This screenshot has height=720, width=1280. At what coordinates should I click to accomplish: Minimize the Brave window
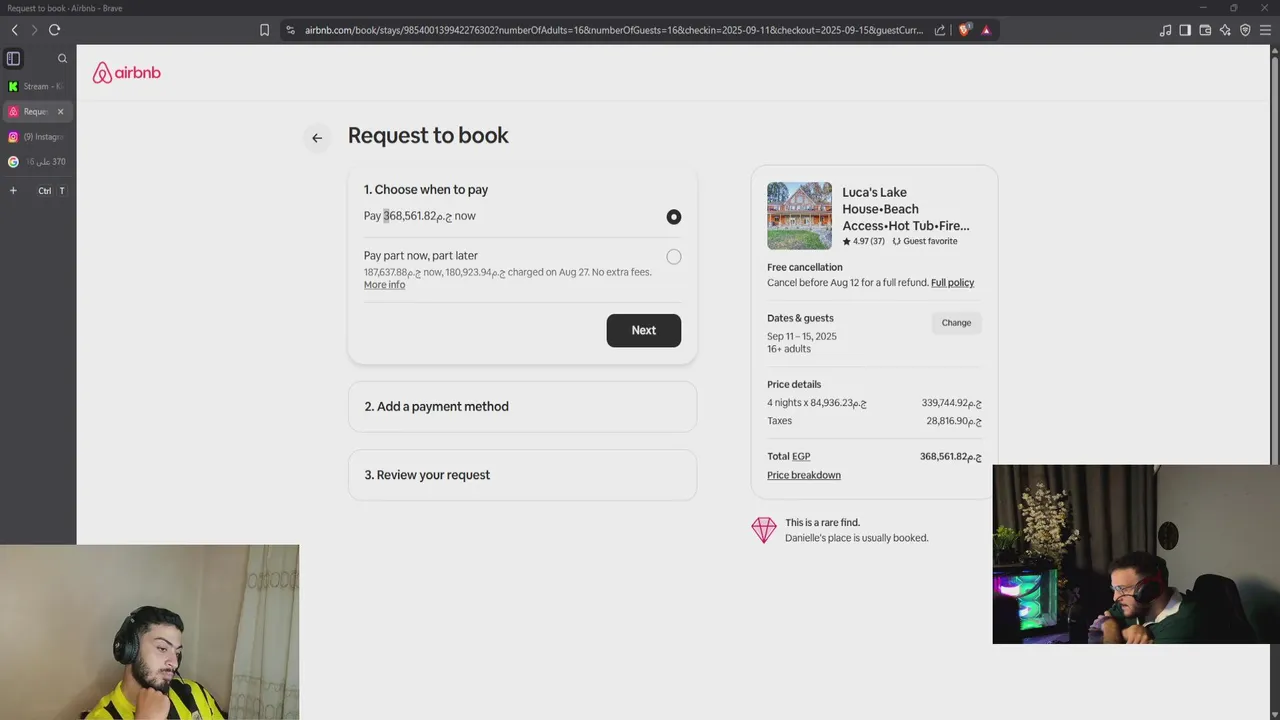pos(1204,8)
